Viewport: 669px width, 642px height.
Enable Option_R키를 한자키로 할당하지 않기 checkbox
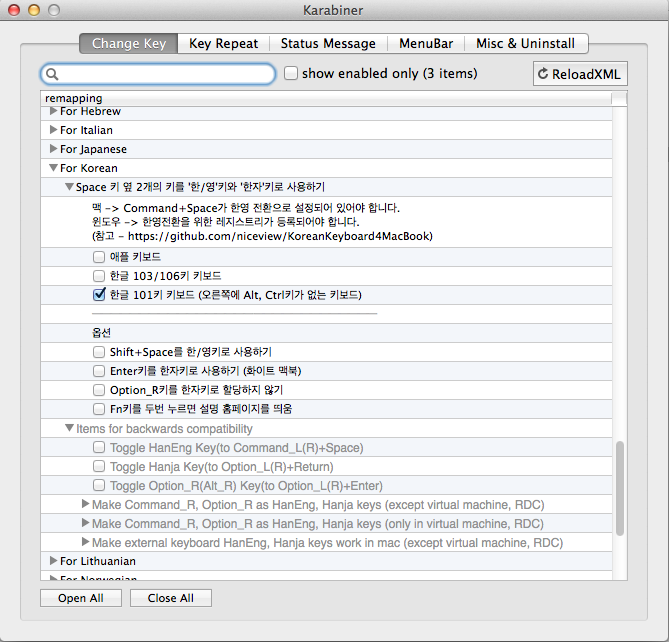[99, 390]
